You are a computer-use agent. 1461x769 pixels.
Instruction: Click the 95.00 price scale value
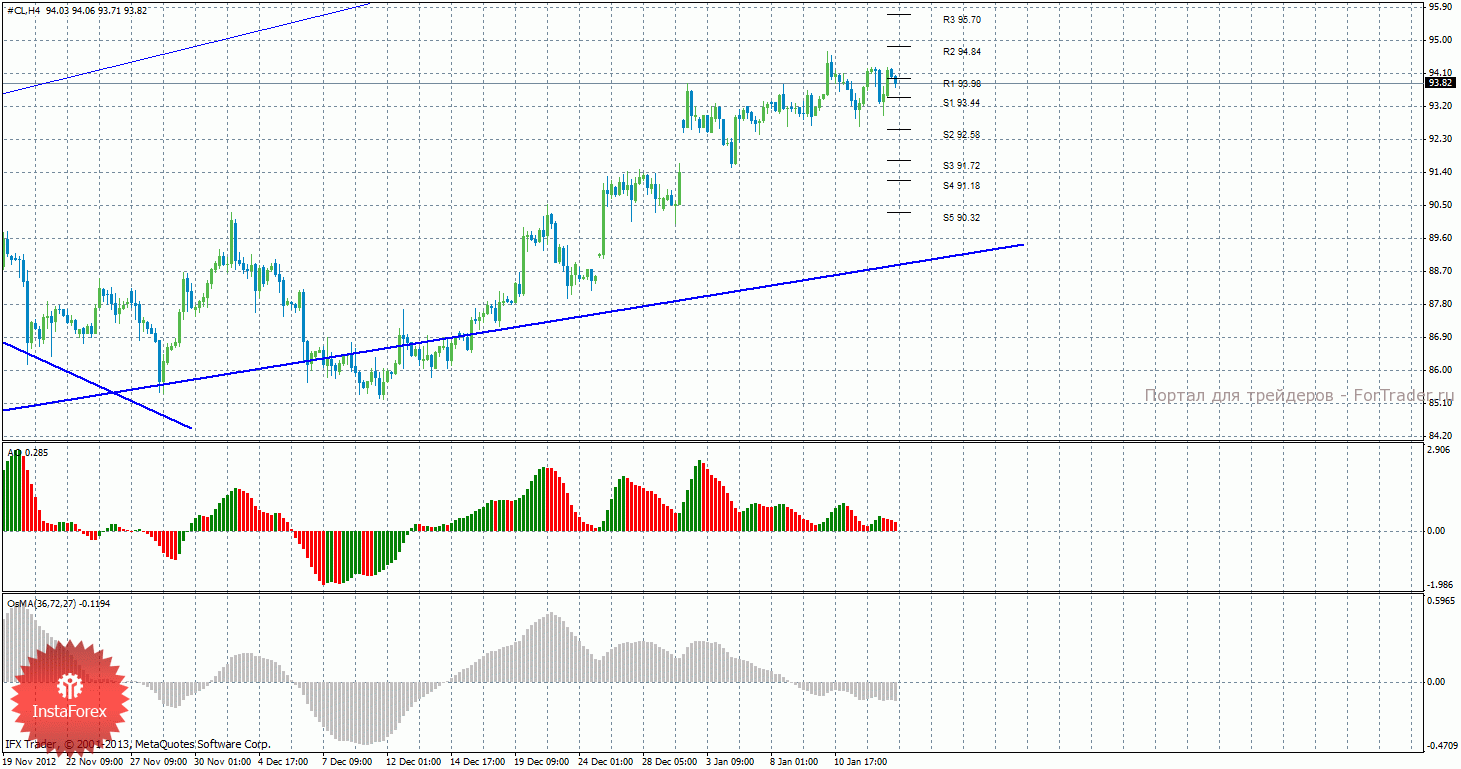1440,40
